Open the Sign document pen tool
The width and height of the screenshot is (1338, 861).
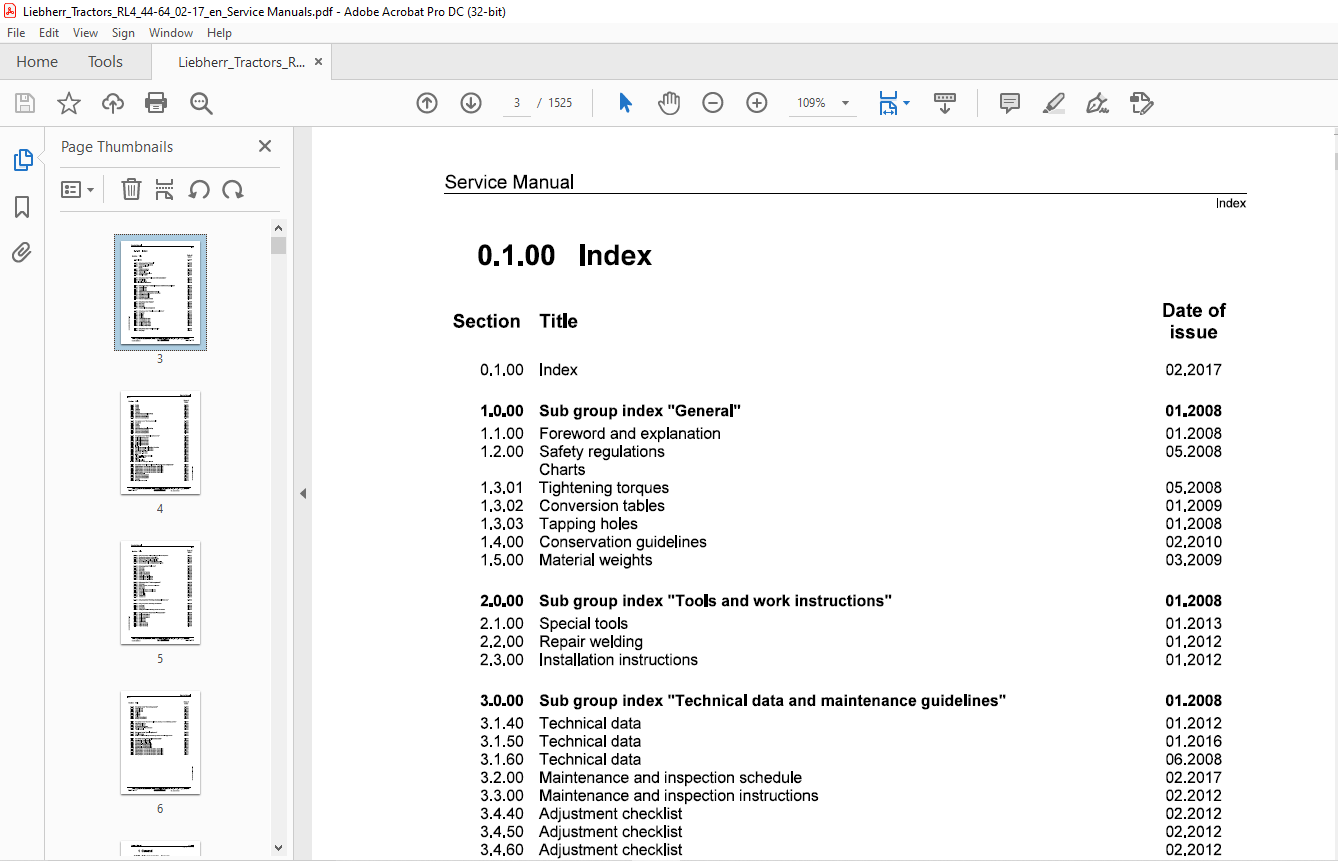[1097, 103]
